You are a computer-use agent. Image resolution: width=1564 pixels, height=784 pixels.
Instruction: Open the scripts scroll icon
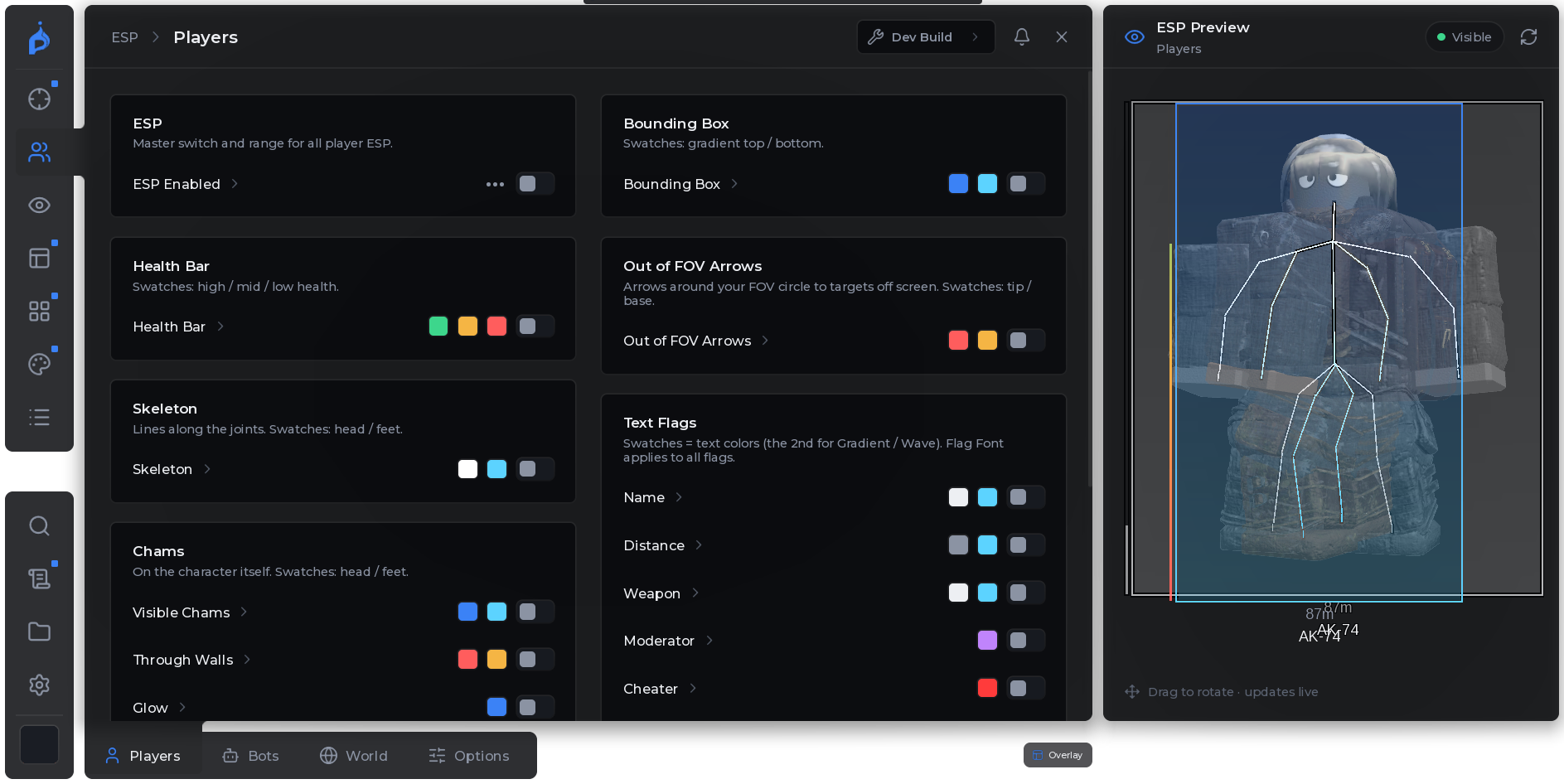click(x=39, y=578)
